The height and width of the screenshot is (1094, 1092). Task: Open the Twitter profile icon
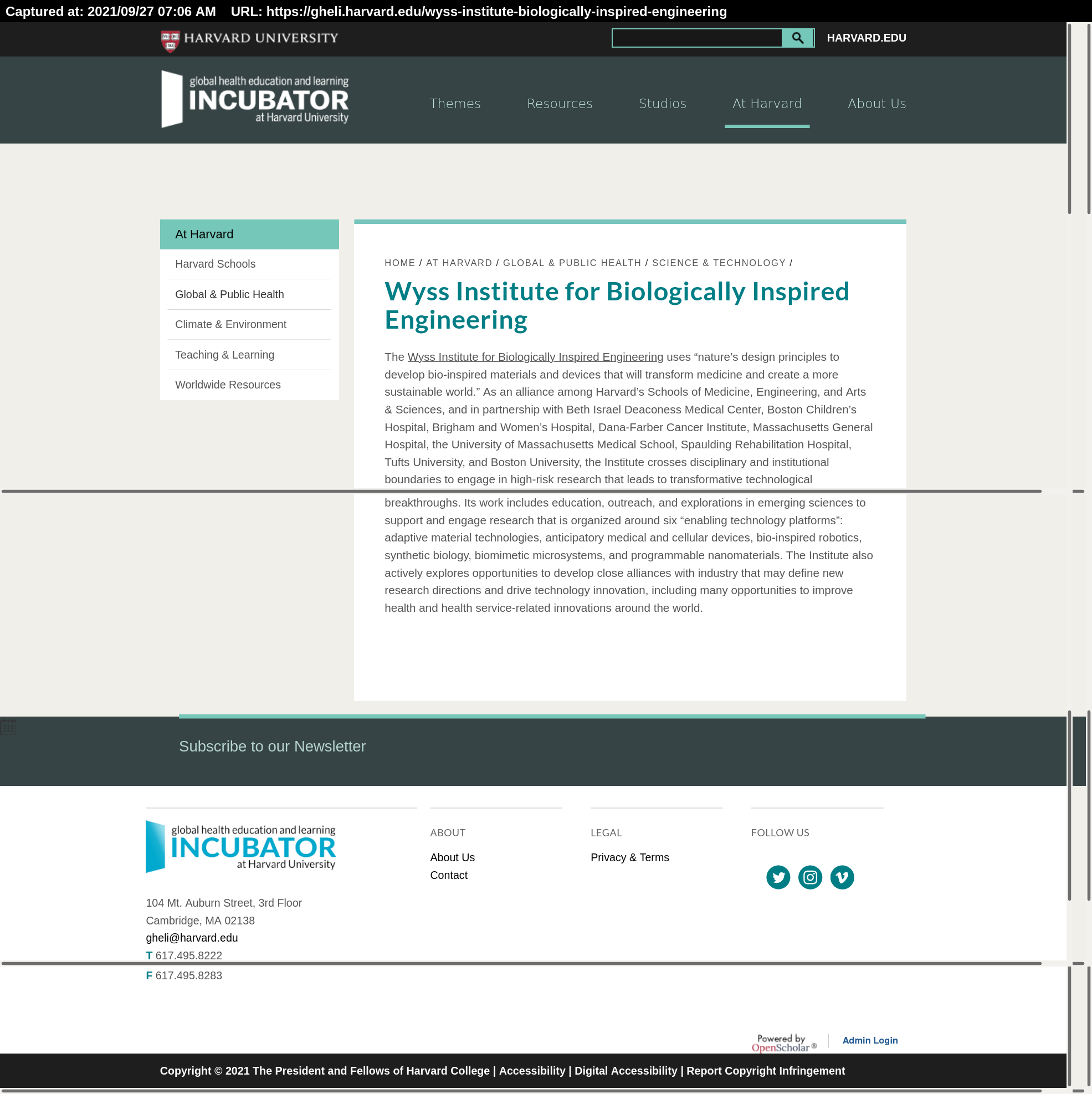click(778, 877)
